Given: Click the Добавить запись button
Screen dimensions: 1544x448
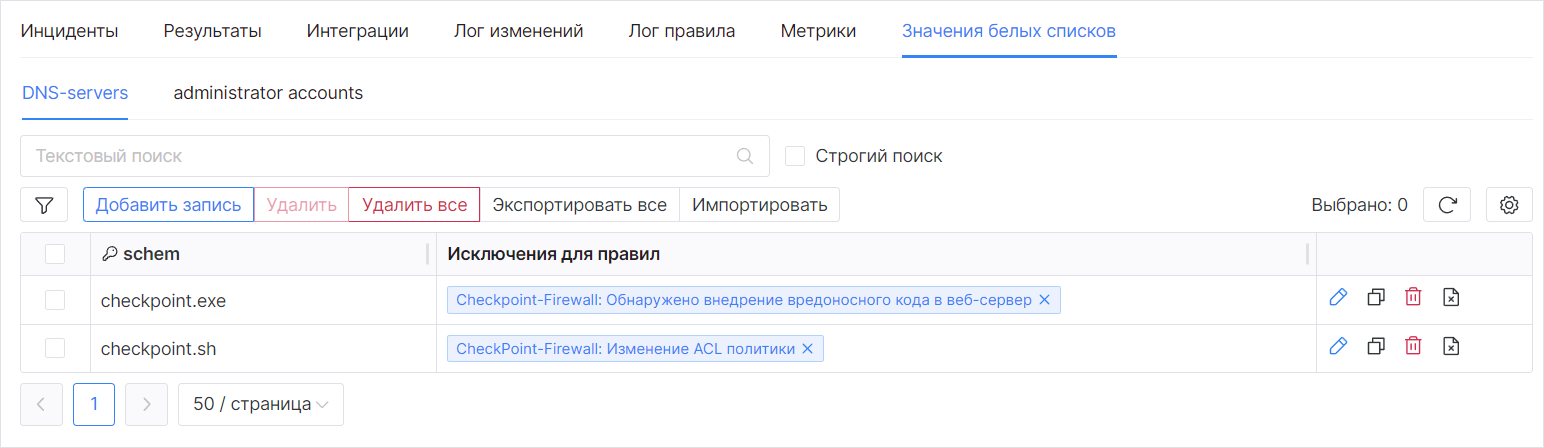Looking at the screenshot, I should click(168, 205).
